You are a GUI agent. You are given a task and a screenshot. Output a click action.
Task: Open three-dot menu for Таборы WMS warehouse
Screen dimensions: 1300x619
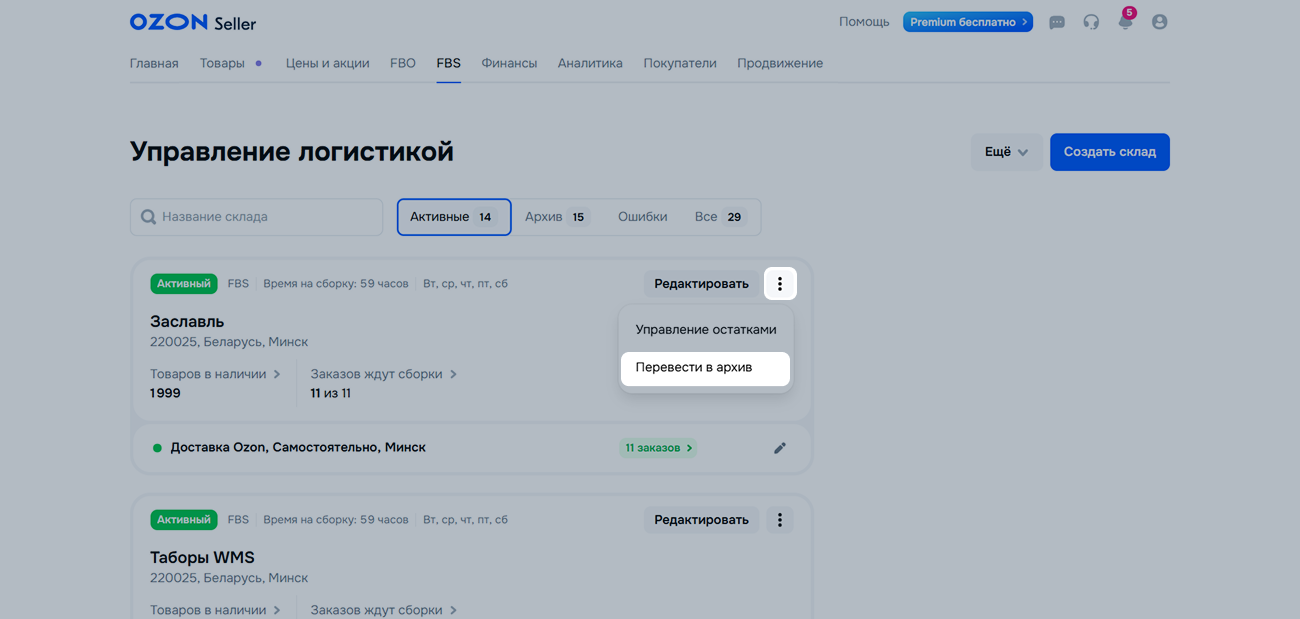pyautogui.click(x=780, y=520)
